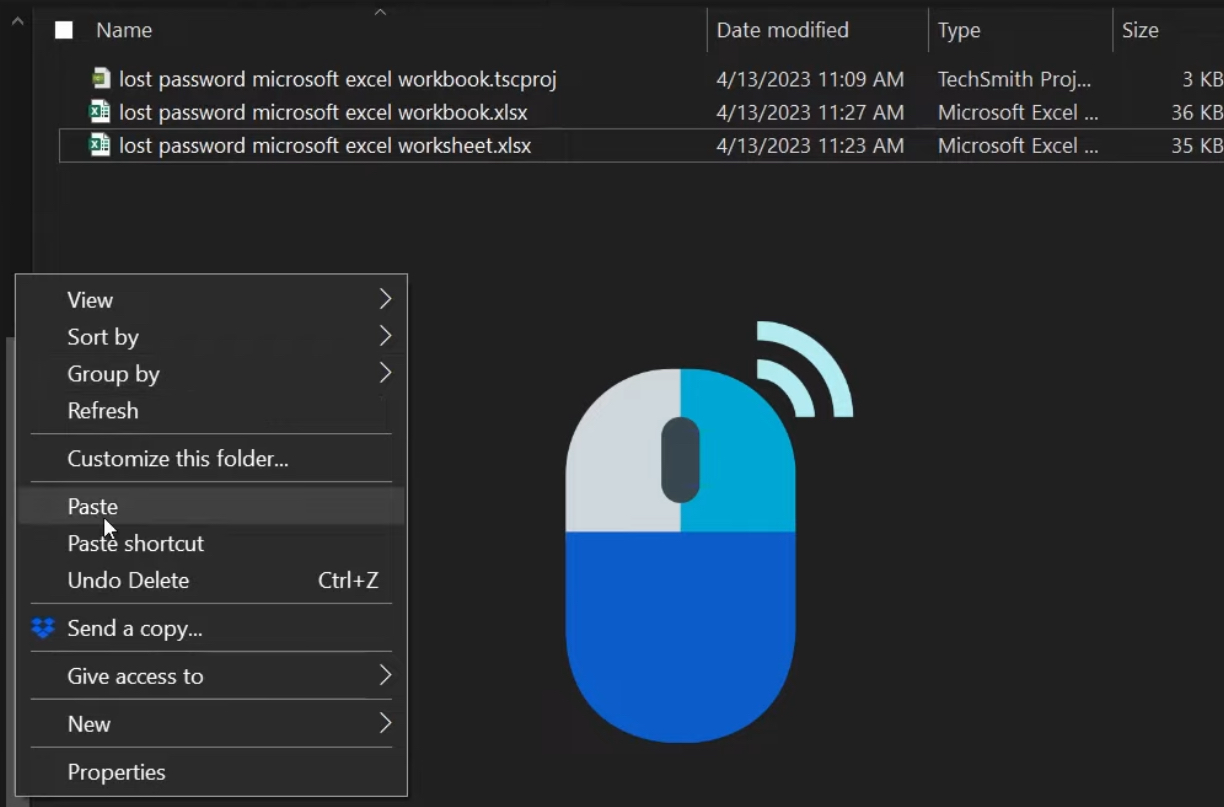Tick the select-all checkbox next to Name
The image size is (1224, 807).
[x=64, y=30]
